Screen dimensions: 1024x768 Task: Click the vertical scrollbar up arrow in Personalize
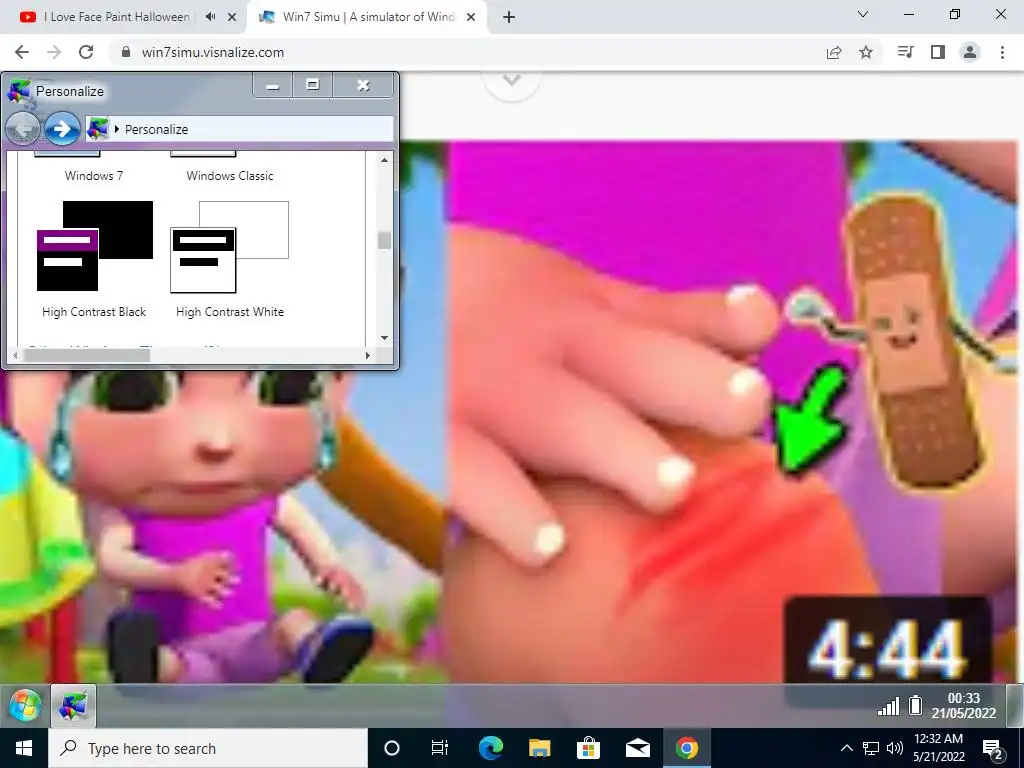[384, 160]
